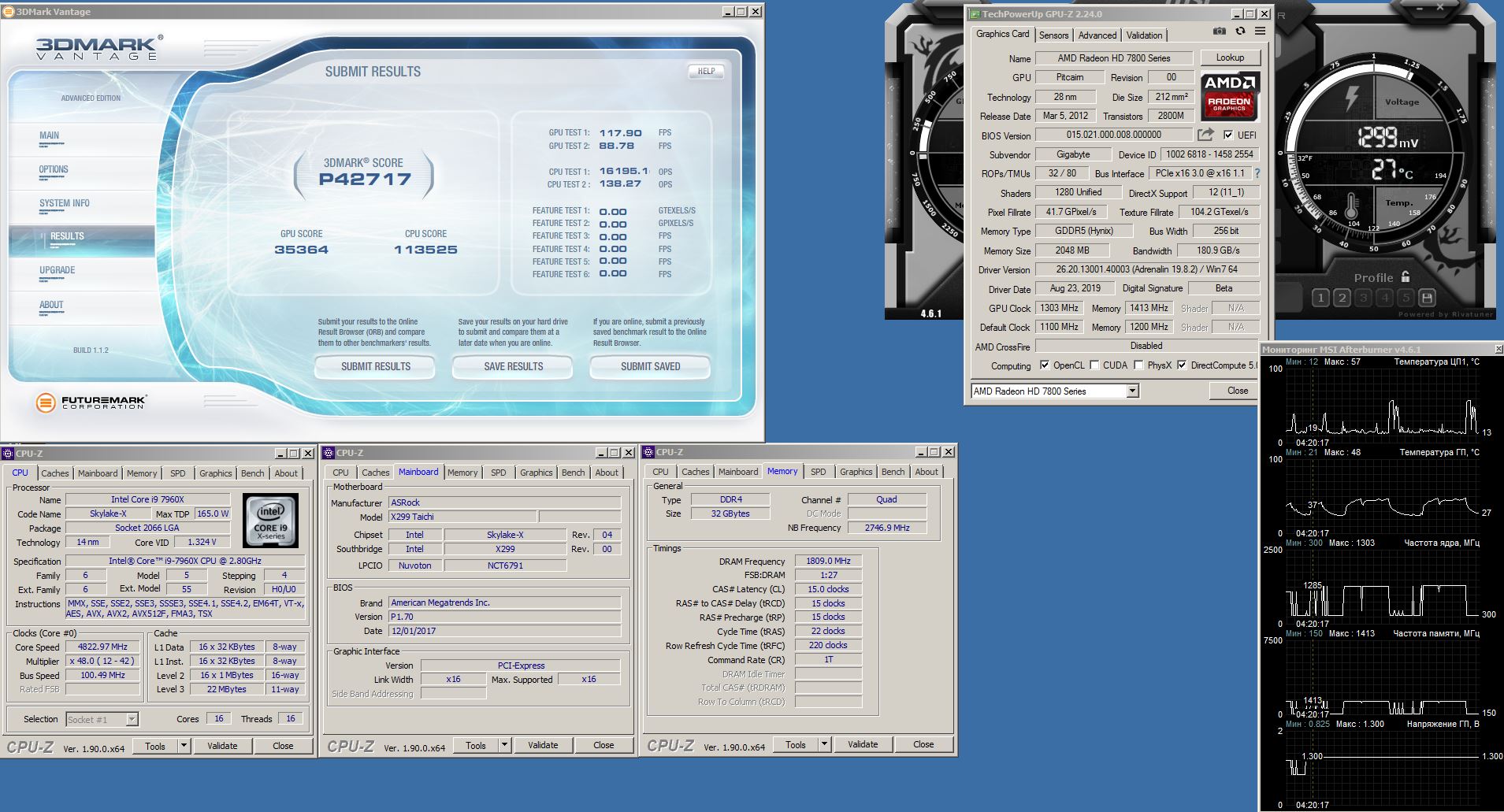The image size is (1504, 812).
Task: Click the title icon of the CPU tab CPU-Z window
Action: click(8, 454)
